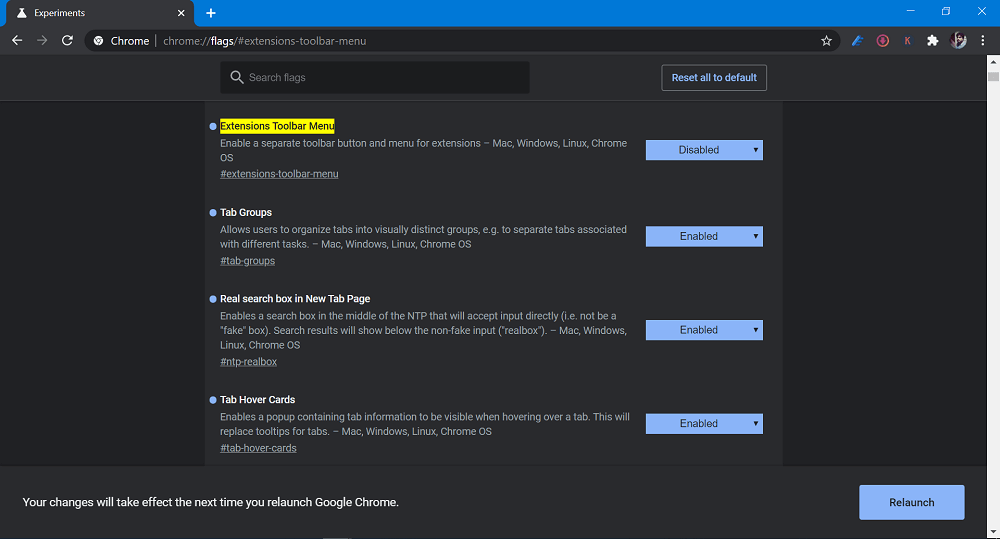Click the #tab-groups link
The height and width of the screenshot is (539, 1000).
247,260
